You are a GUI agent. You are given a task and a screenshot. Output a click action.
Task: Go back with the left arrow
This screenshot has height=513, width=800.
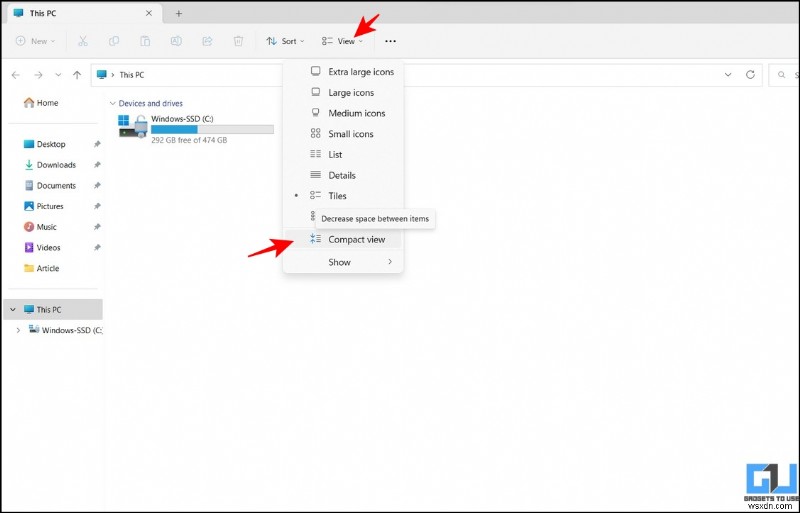(16, 75)
